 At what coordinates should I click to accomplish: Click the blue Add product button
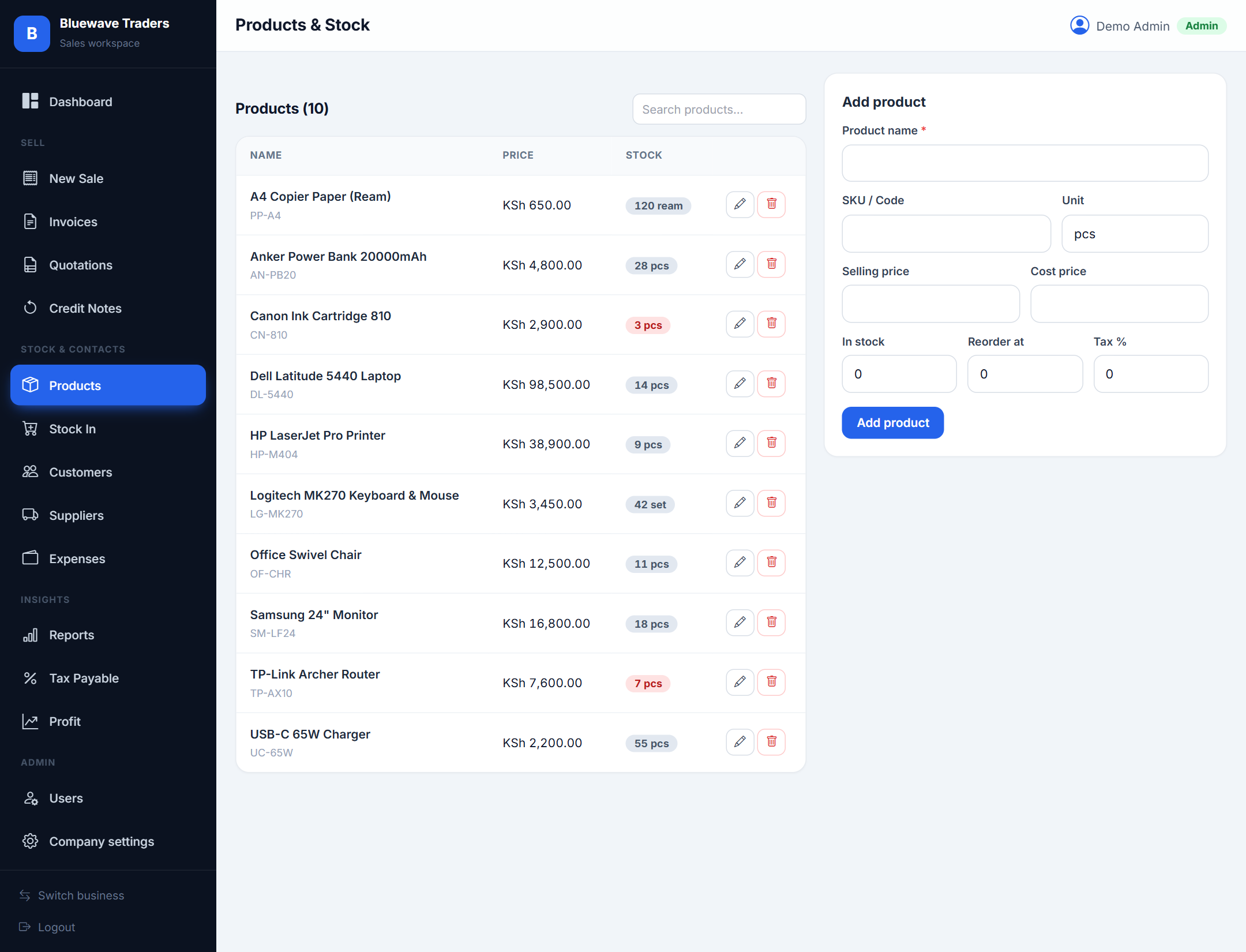pyautogui.click(x=892, y=422)
